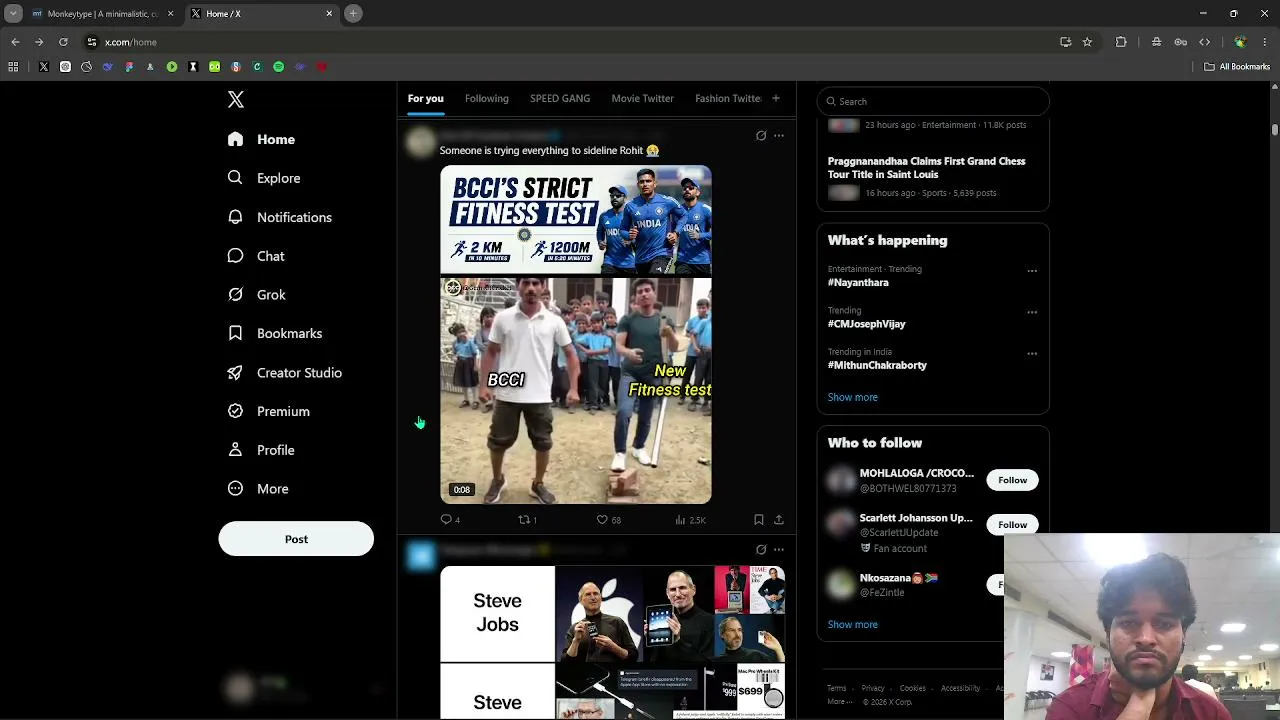
Task: Open a new Chrome tab
Action: pos(353,13)
